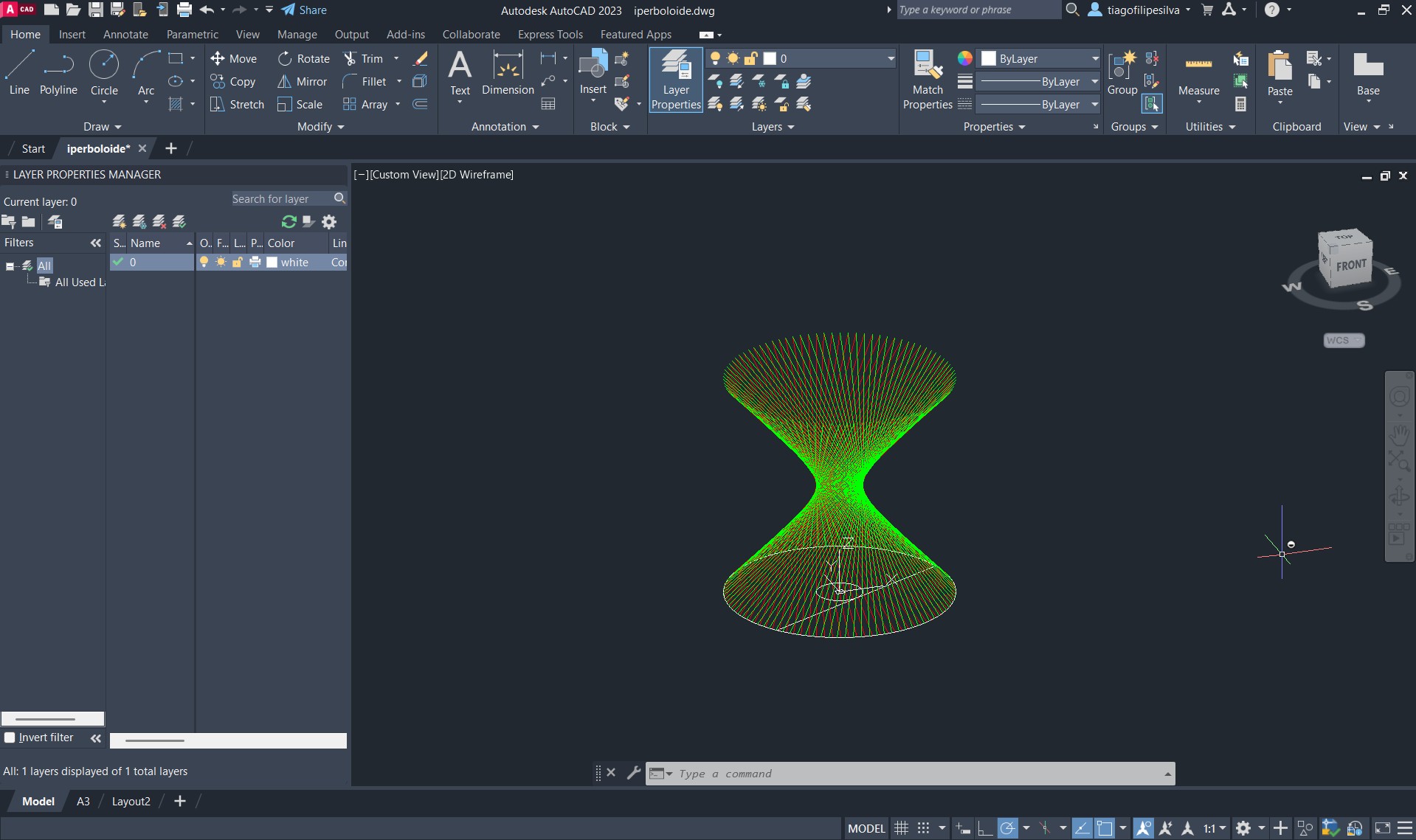Enable the Invert filter checkbox
Screen dimensions: 1416x840
[x=10, y=737]
